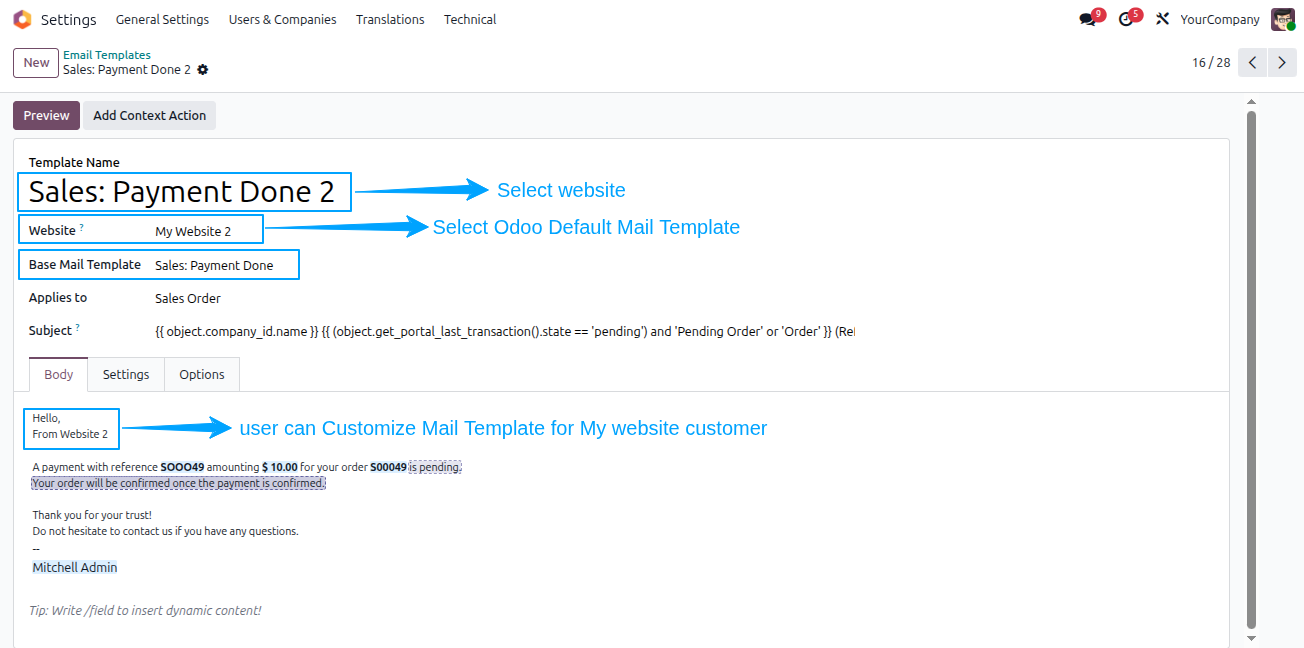The height and width of the screenshot is (648, 1304).
Task: Click Add Context Action button
Action: pos(150,115)
